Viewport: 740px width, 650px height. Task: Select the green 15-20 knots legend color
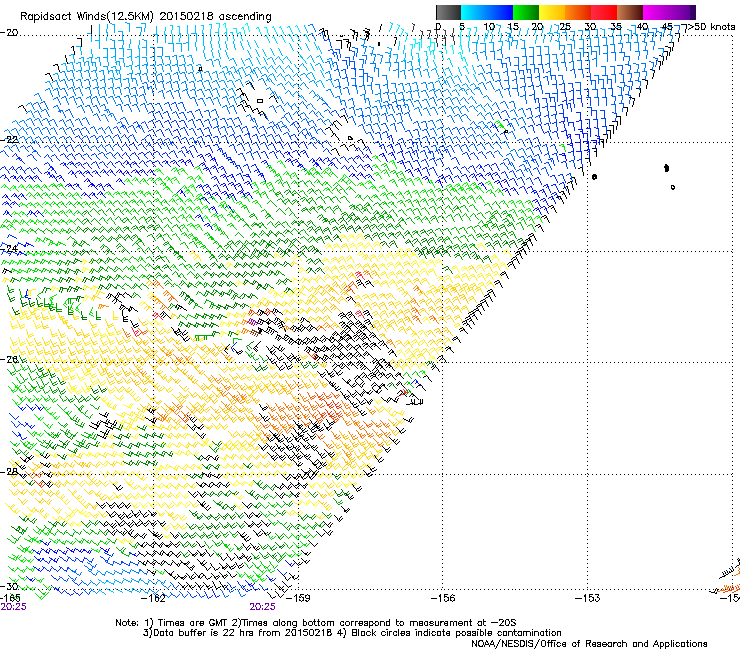[x=526, y=12]
